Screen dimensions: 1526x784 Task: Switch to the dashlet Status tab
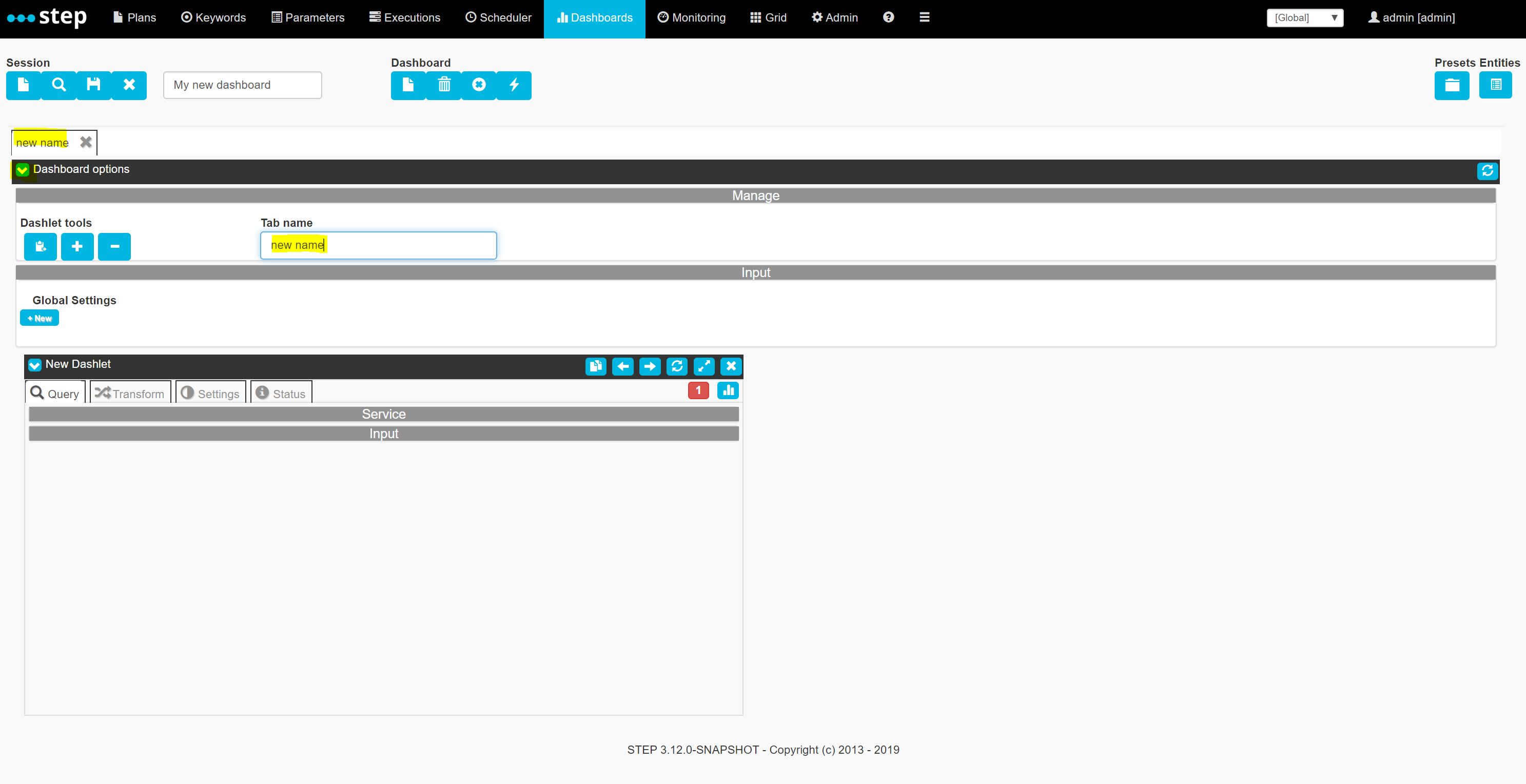(281, 393)
